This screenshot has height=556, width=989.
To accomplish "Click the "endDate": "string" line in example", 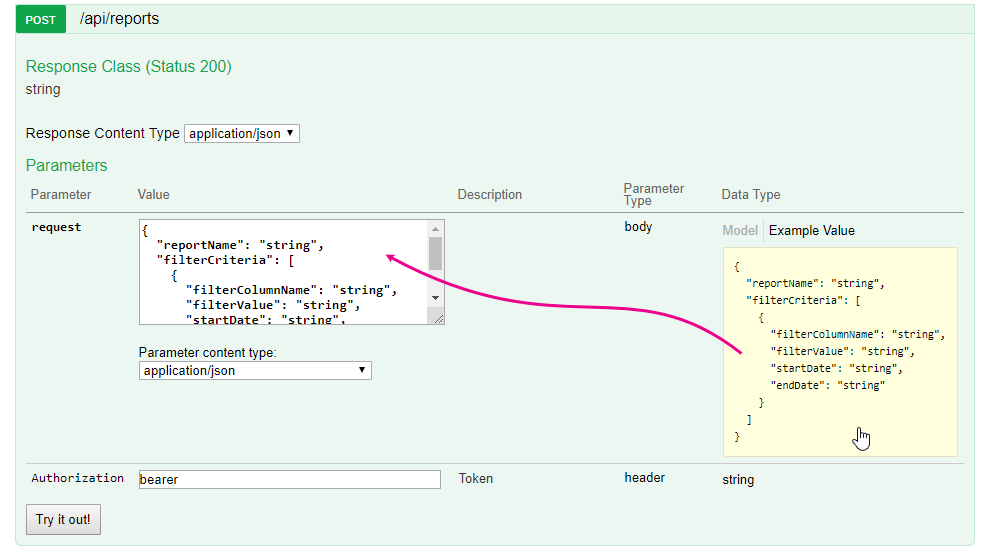I will (x=828, y=385).
